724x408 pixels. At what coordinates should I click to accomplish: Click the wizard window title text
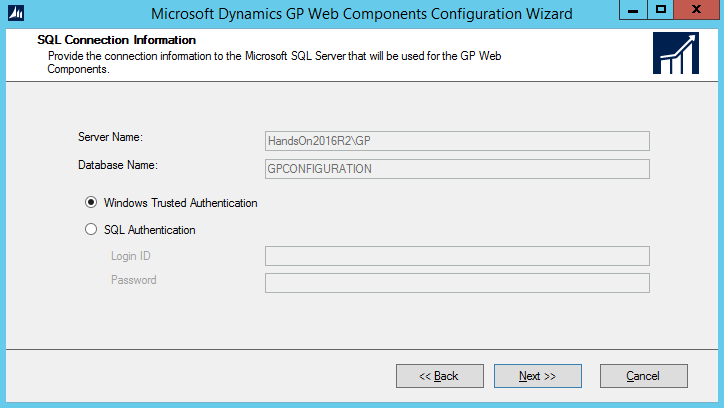pos(361,14)
